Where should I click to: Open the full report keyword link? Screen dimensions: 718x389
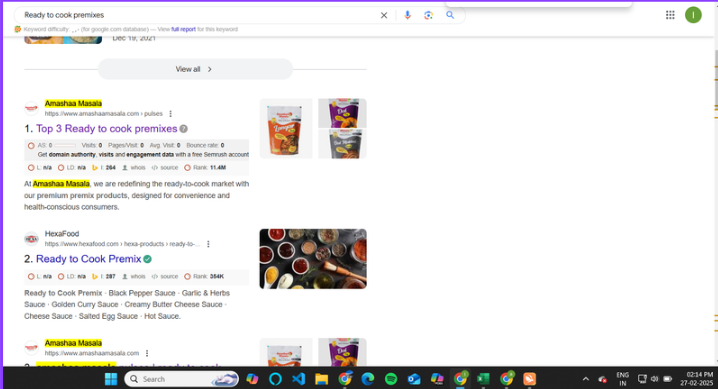183,29
